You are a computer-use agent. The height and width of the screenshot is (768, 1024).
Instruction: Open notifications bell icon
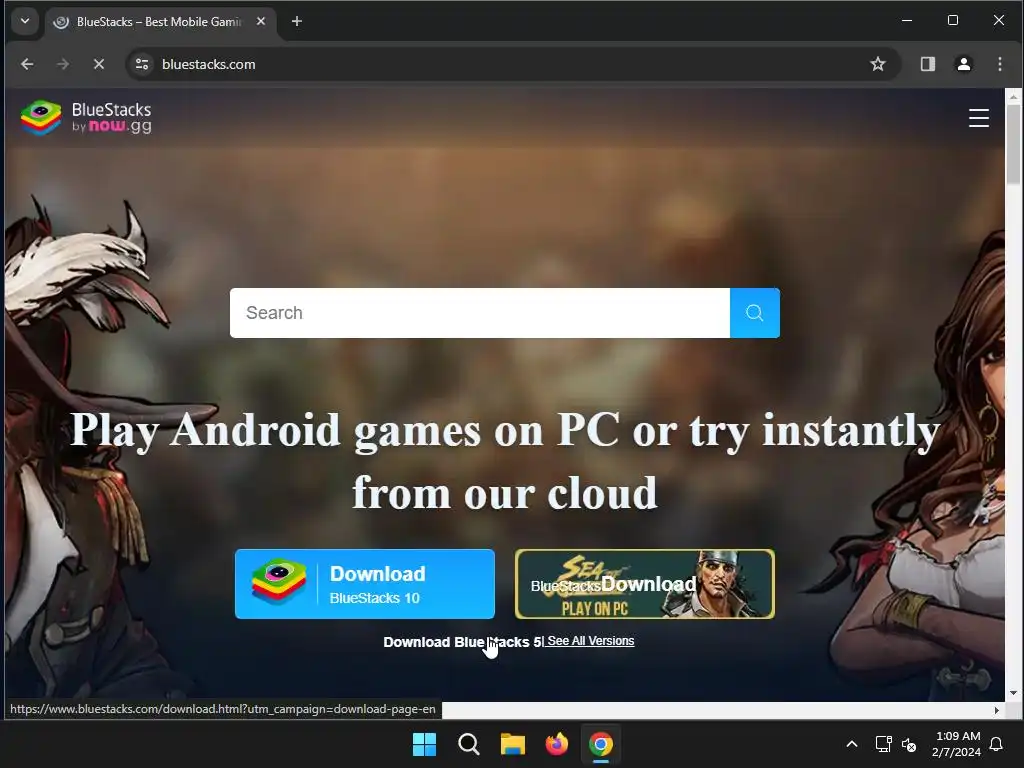[997, 744]
